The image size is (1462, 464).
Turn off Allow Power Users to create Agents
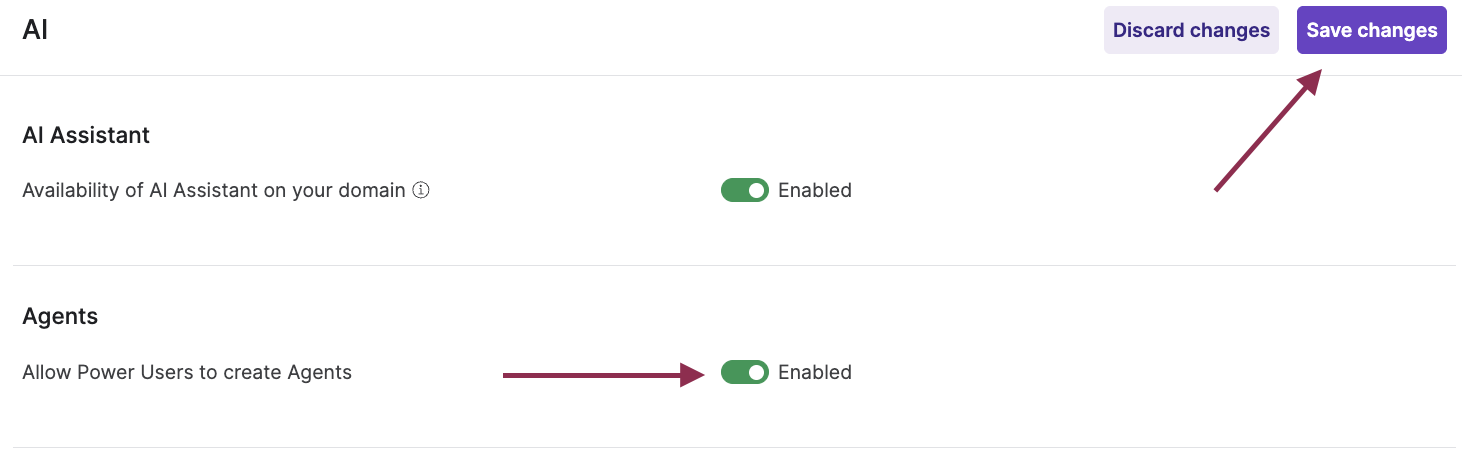[744, 372]
